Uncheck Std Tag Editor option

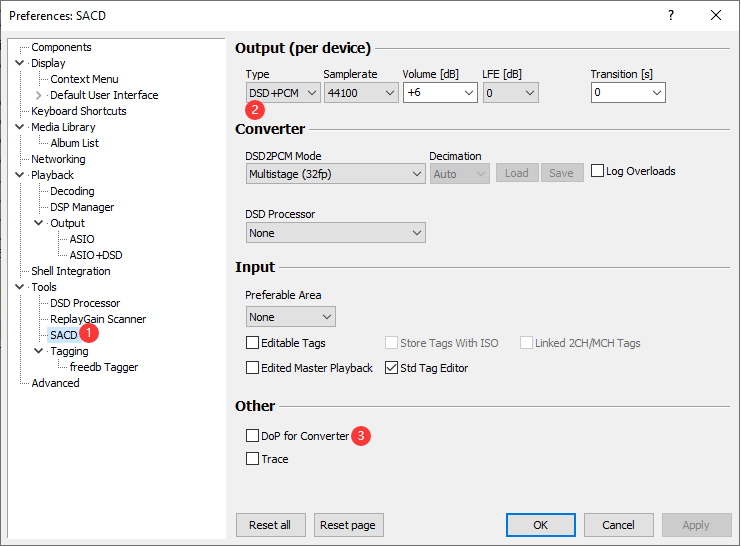(392, 368)
